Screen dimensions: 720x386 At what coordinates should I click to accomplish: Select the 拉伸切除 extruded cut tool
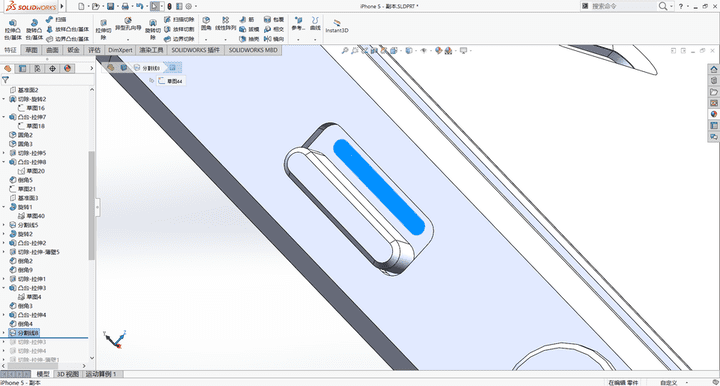[x=103, y=29]
